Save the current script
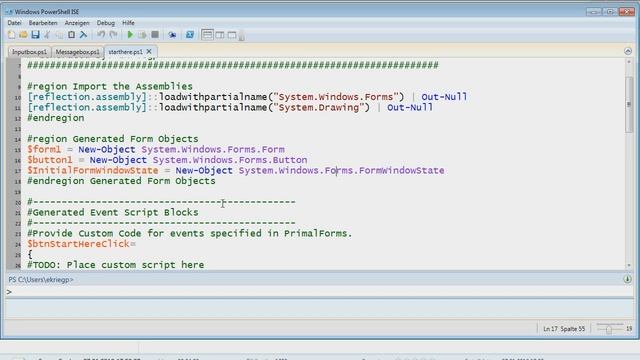The width and height of the screenshot is (640, 360). pos(36,35)
